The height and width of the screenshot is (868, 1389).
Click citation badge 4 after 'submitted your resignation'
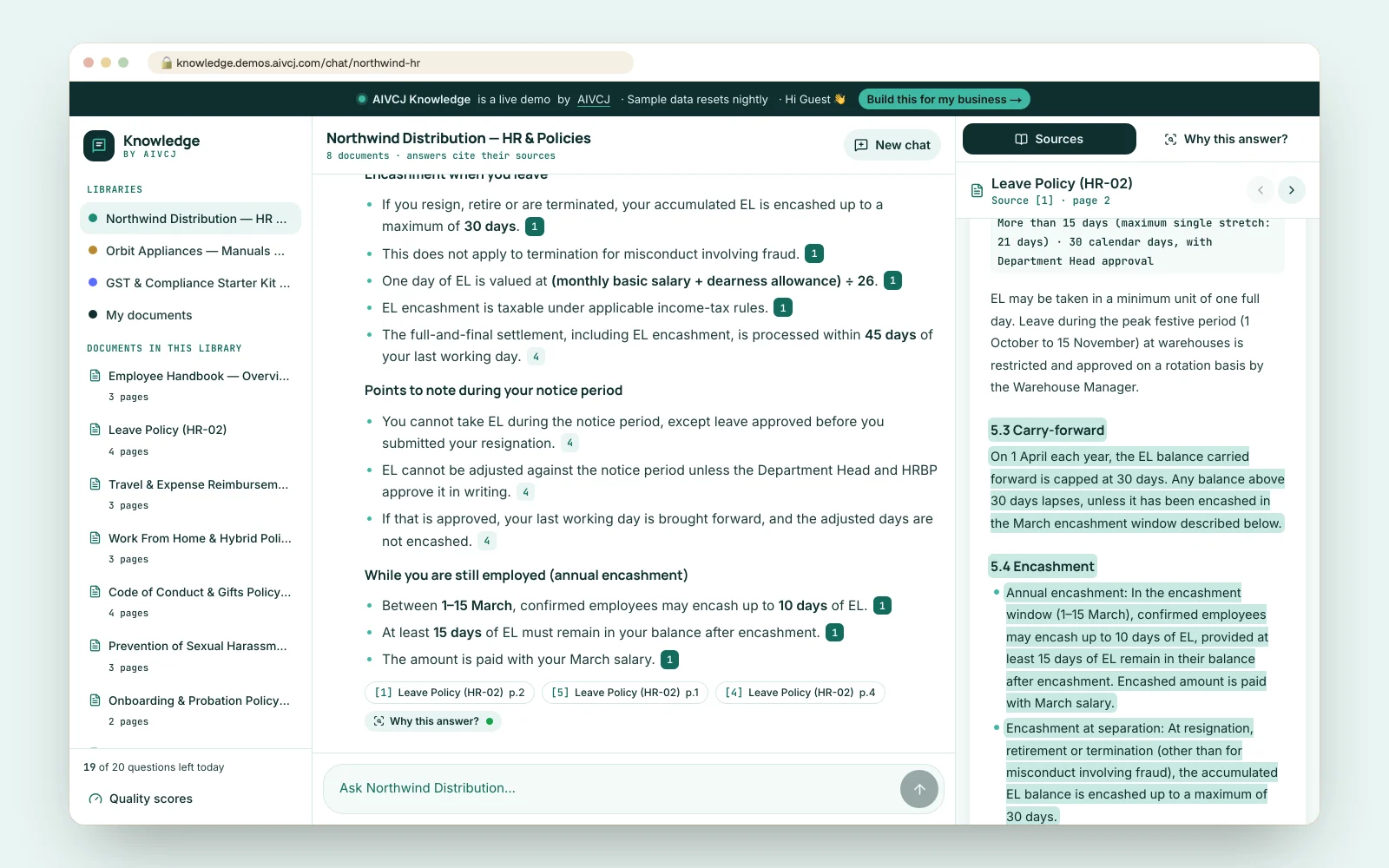[569, 444]
